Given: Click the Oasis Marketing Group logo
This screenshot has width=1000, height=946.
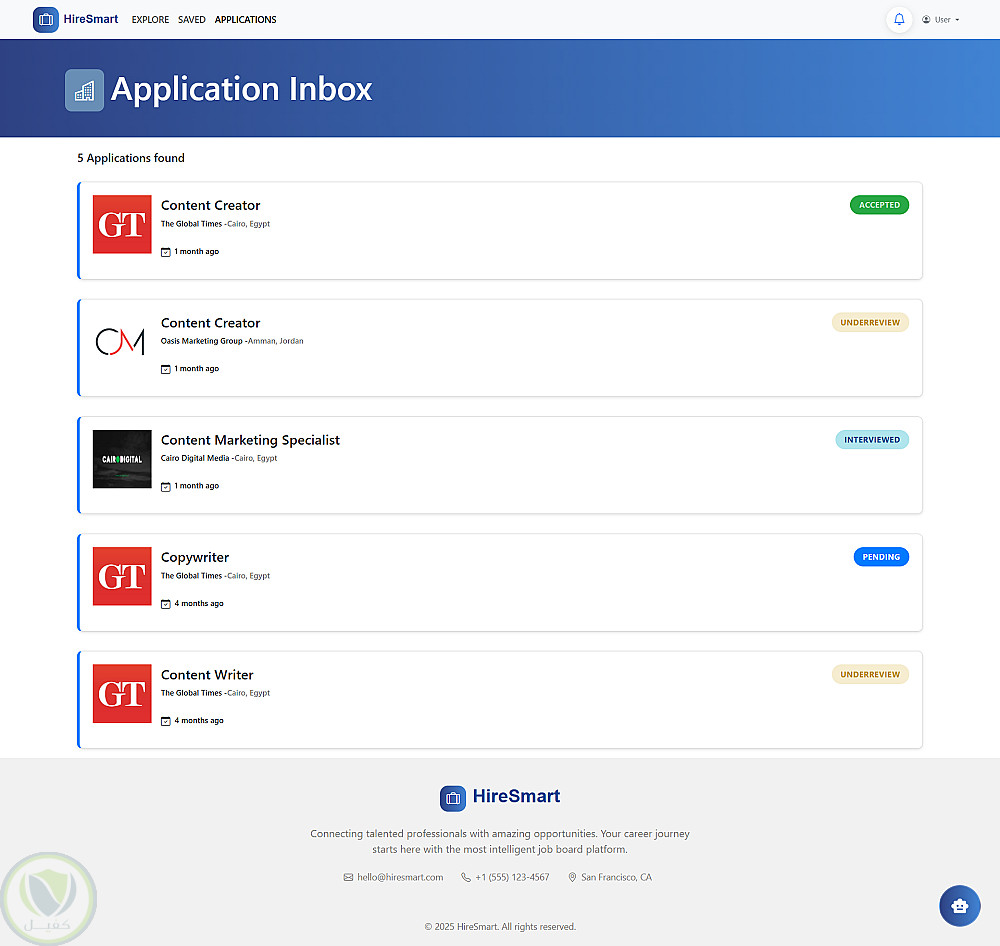Looking at the screenshot, I should tap(122, 342).
